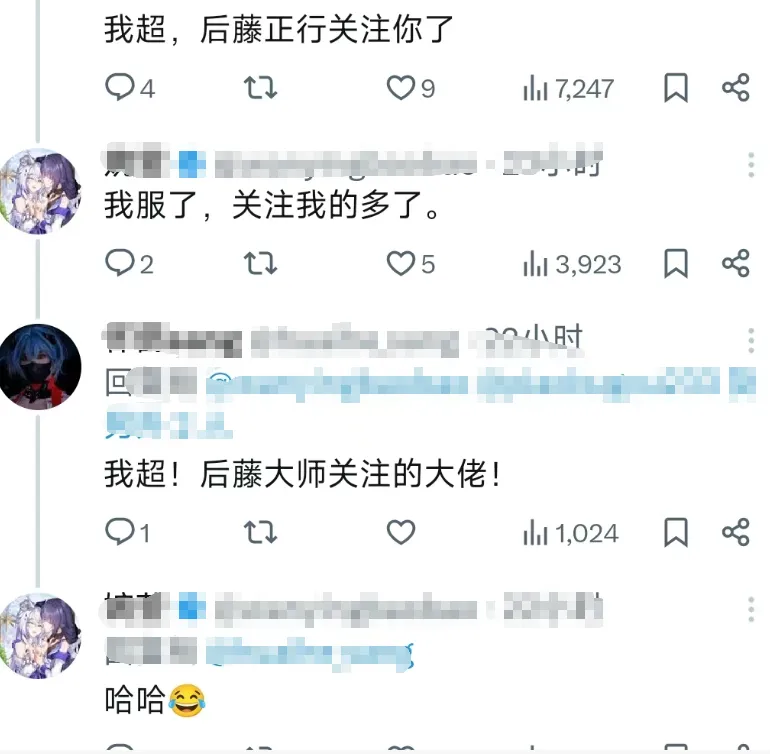
Task: Bookmark the tweet with 3,923 views
Action: [x=676, y=264]
